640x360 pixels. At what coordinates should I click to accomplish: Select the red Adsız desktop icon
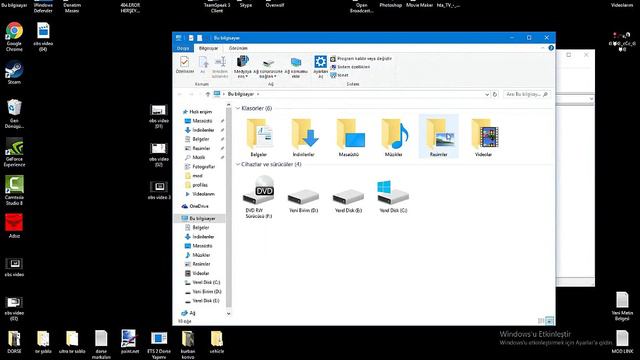pyautogui.click(x=14, y=226)
